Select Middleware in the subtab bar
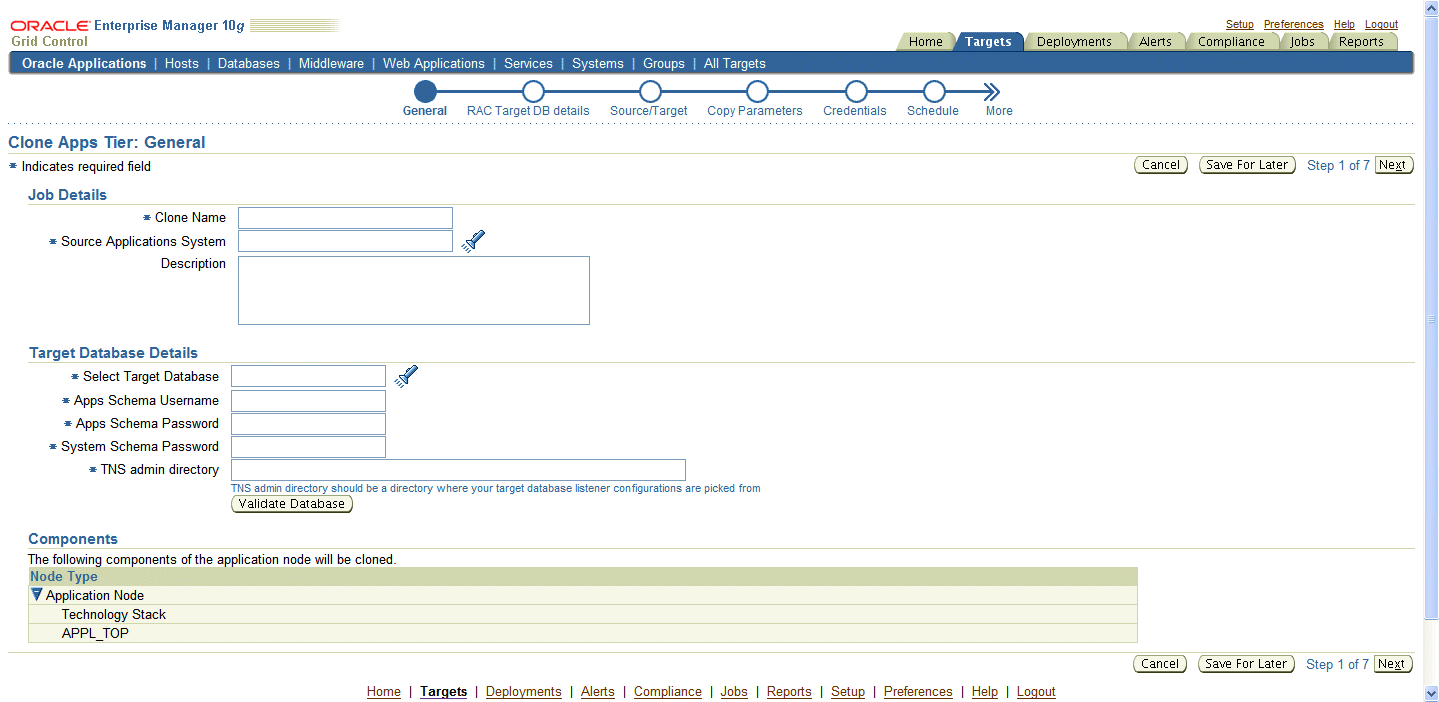1439x702 pixels. coord(331,63)
